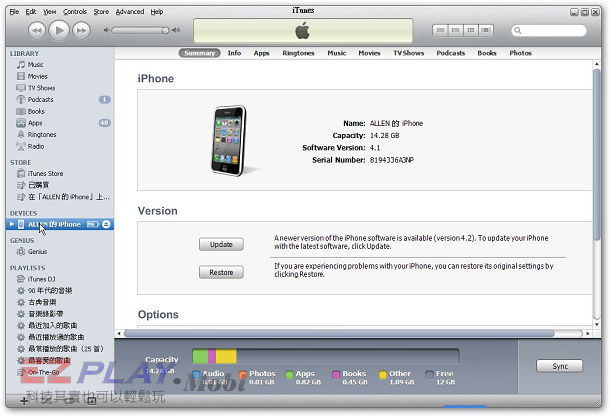610x416 pixels.
Task: Open the View menu
Action: pos(49,12)
